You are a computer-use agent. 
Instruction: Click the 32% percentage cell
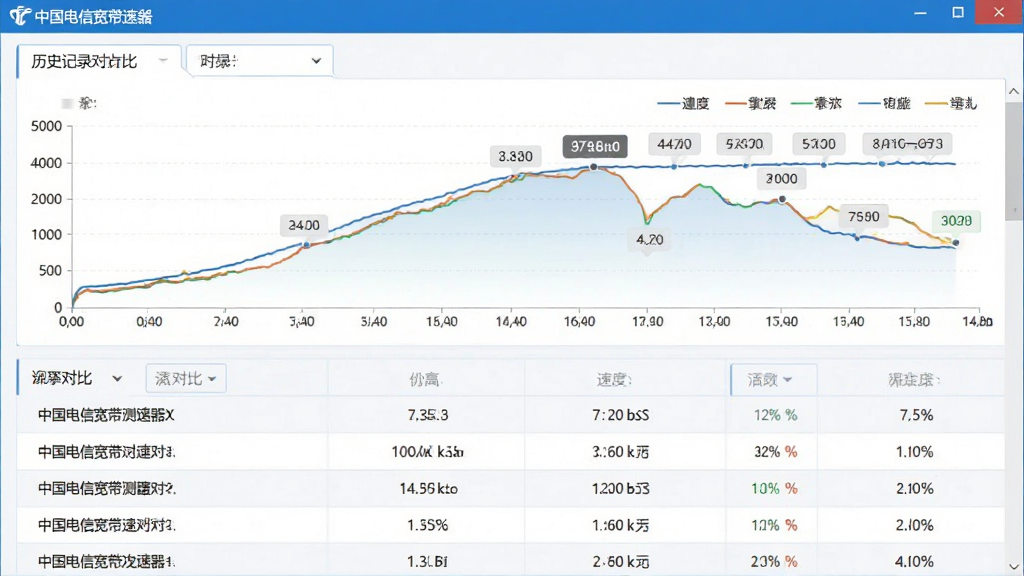[x=775, y=452]
